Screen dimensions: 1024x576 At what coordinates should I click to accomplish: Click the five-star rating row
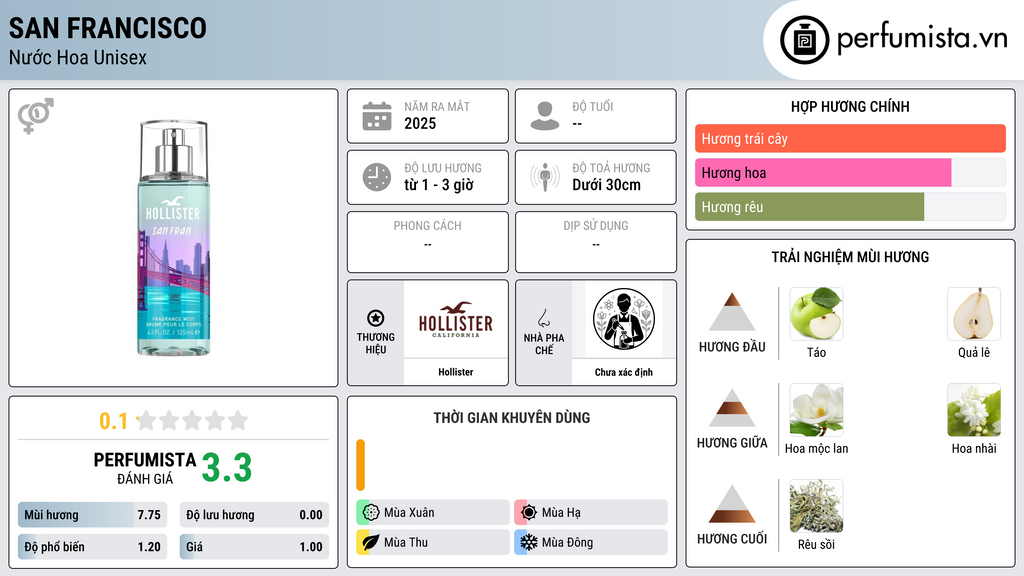[x=192, y=420]
